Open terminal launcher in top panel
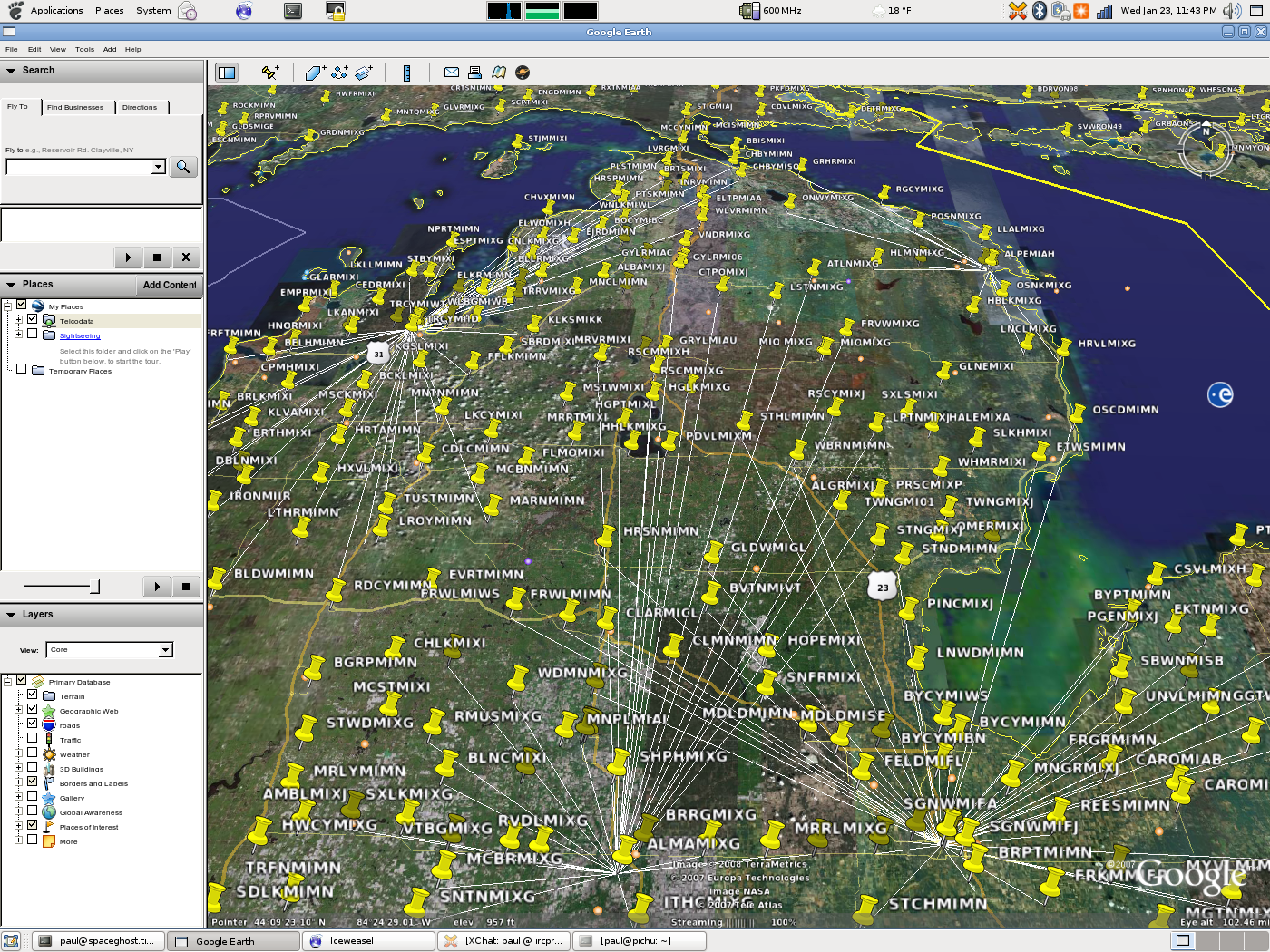The height and width of the screenshot is (952, 1270). click(x=293, y=11)
